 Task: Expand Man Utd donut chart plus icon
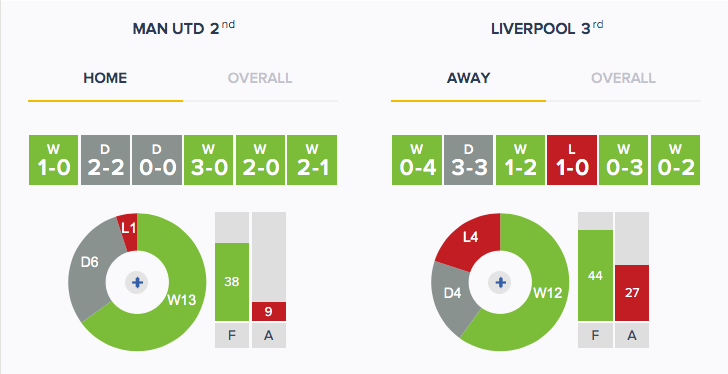tap(137, 283)
